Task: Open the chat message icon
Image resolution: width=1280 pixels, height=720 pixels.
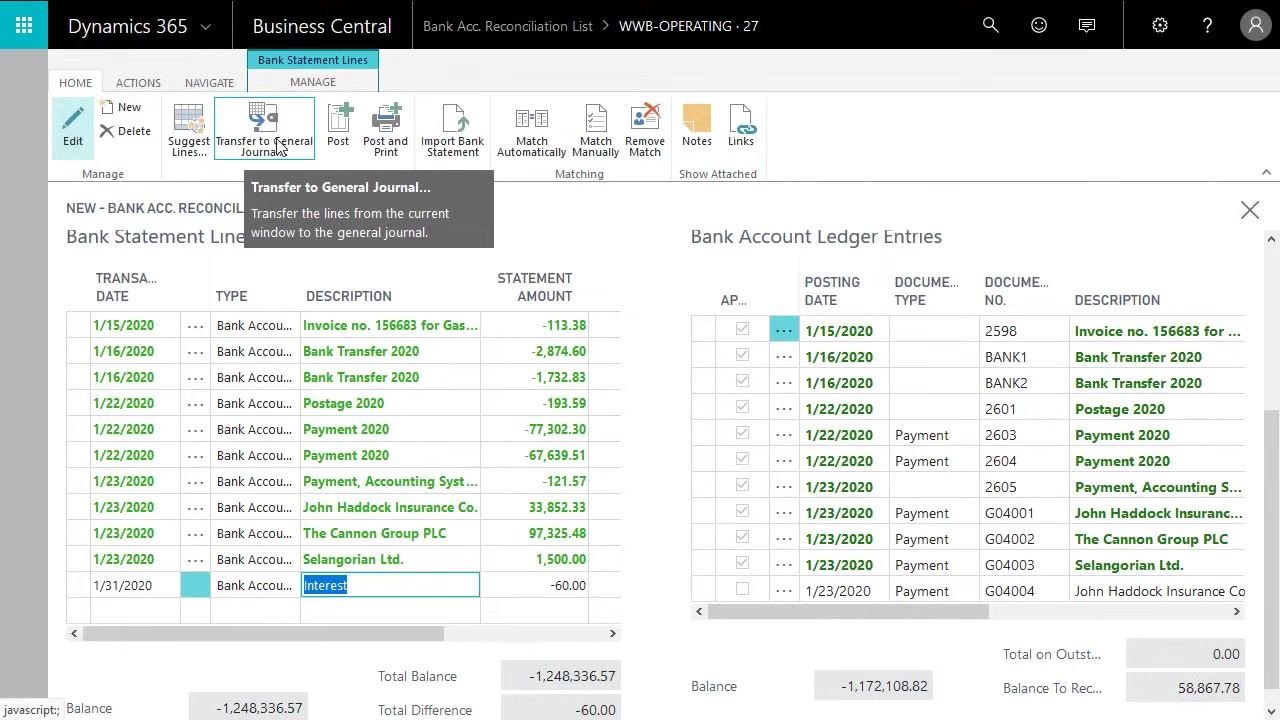Action: (1087, 25)
